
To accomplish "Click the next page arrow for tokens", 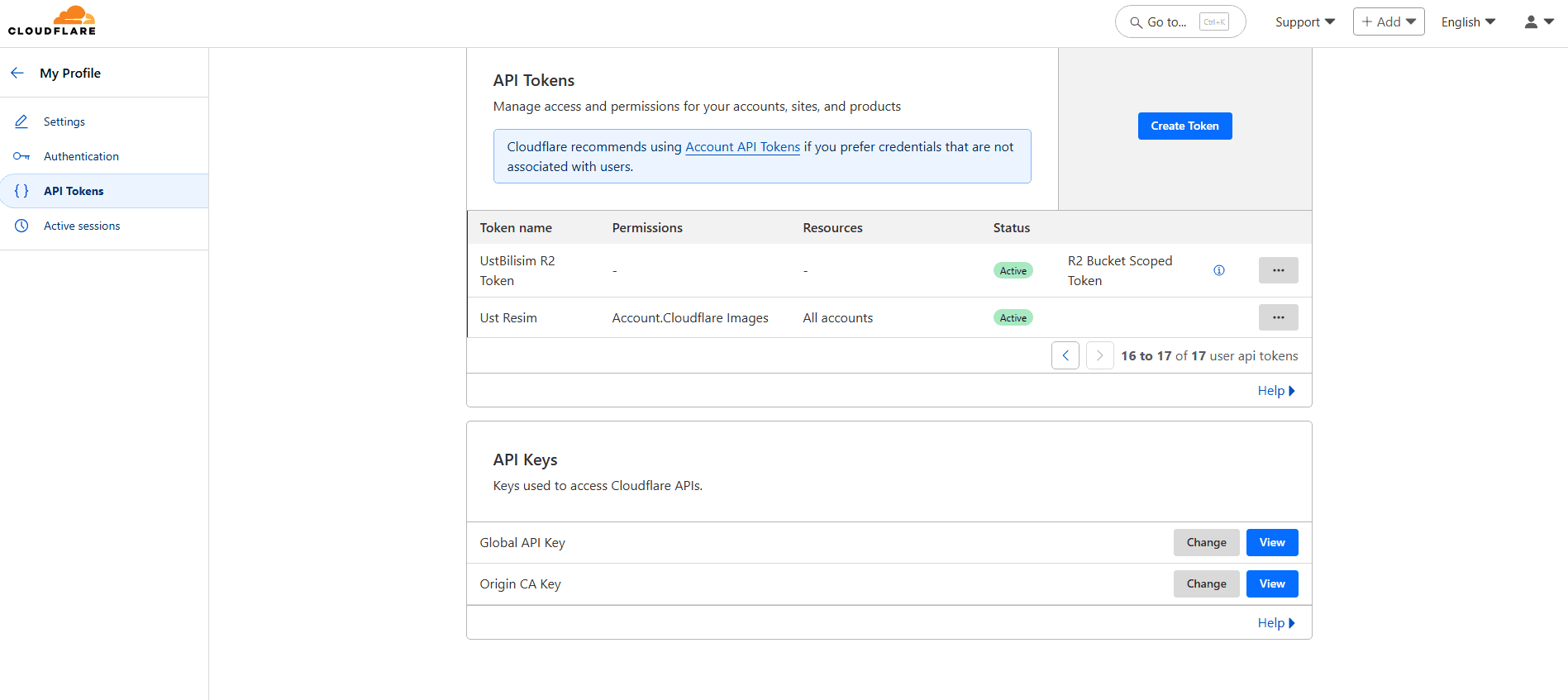I will point(1099,355).
